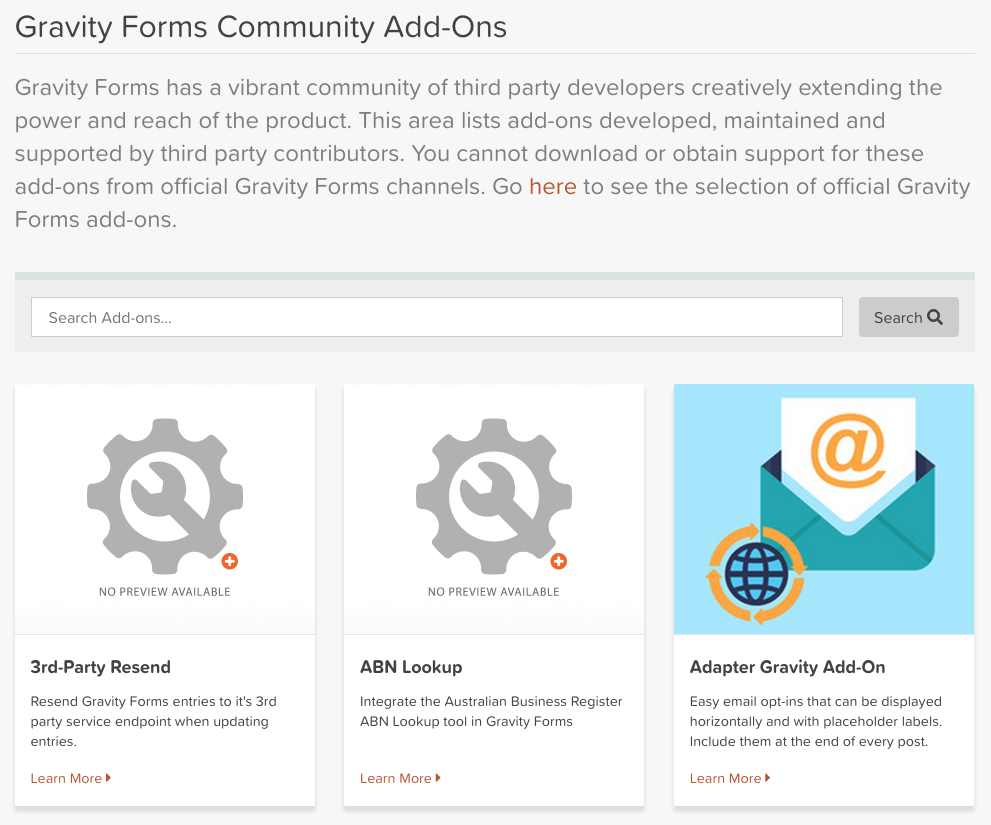The image size is (991, 825).
Task: Open the 'here' official add-ons link
Action: point(552,186)
